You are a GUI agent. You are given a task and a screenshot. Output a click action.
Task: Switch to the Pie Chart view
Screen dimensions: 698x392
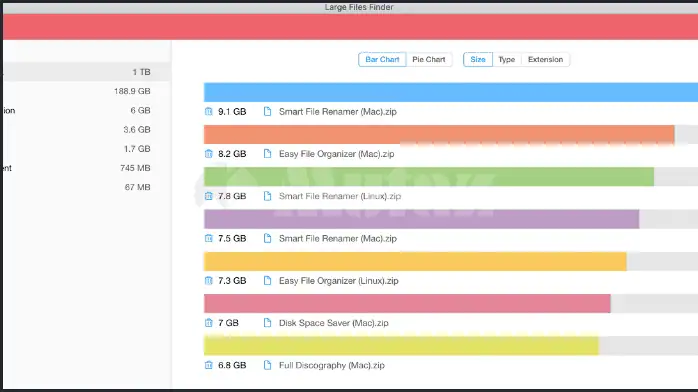[429, 59]
